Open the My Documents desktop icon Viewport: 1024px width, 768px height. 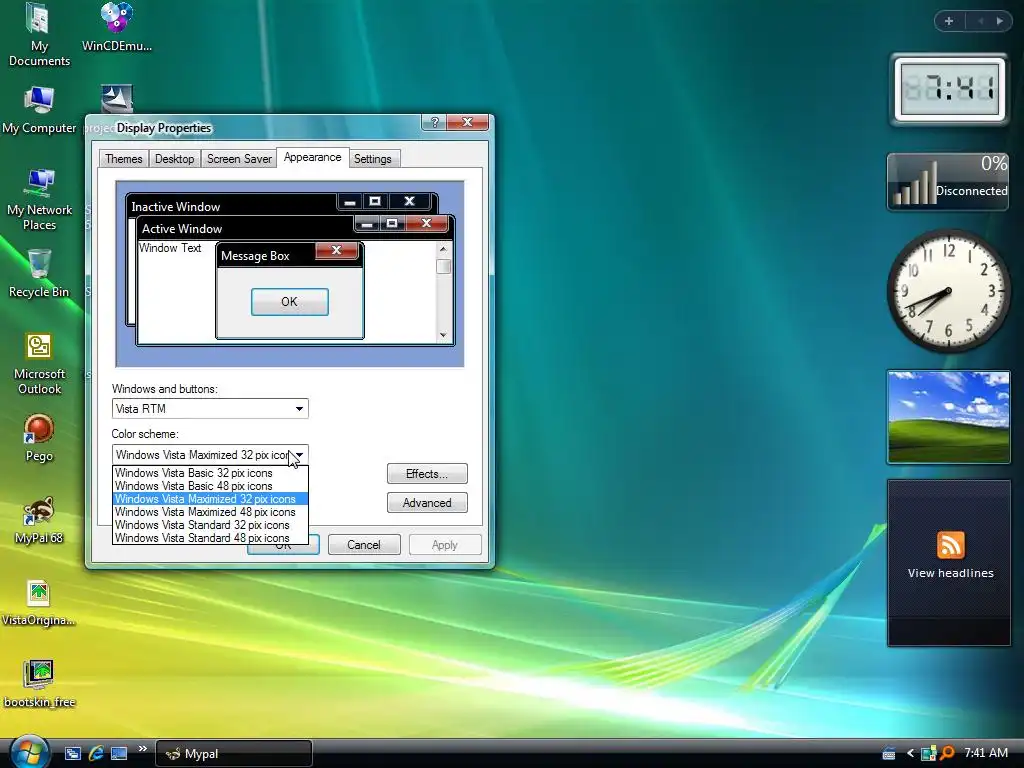(39, 34)
